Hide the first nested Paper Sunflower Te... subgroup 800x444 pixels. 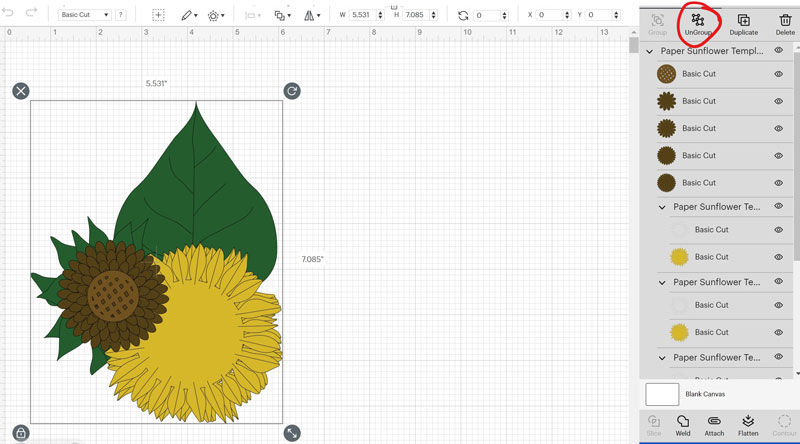[x=779, y=206]
